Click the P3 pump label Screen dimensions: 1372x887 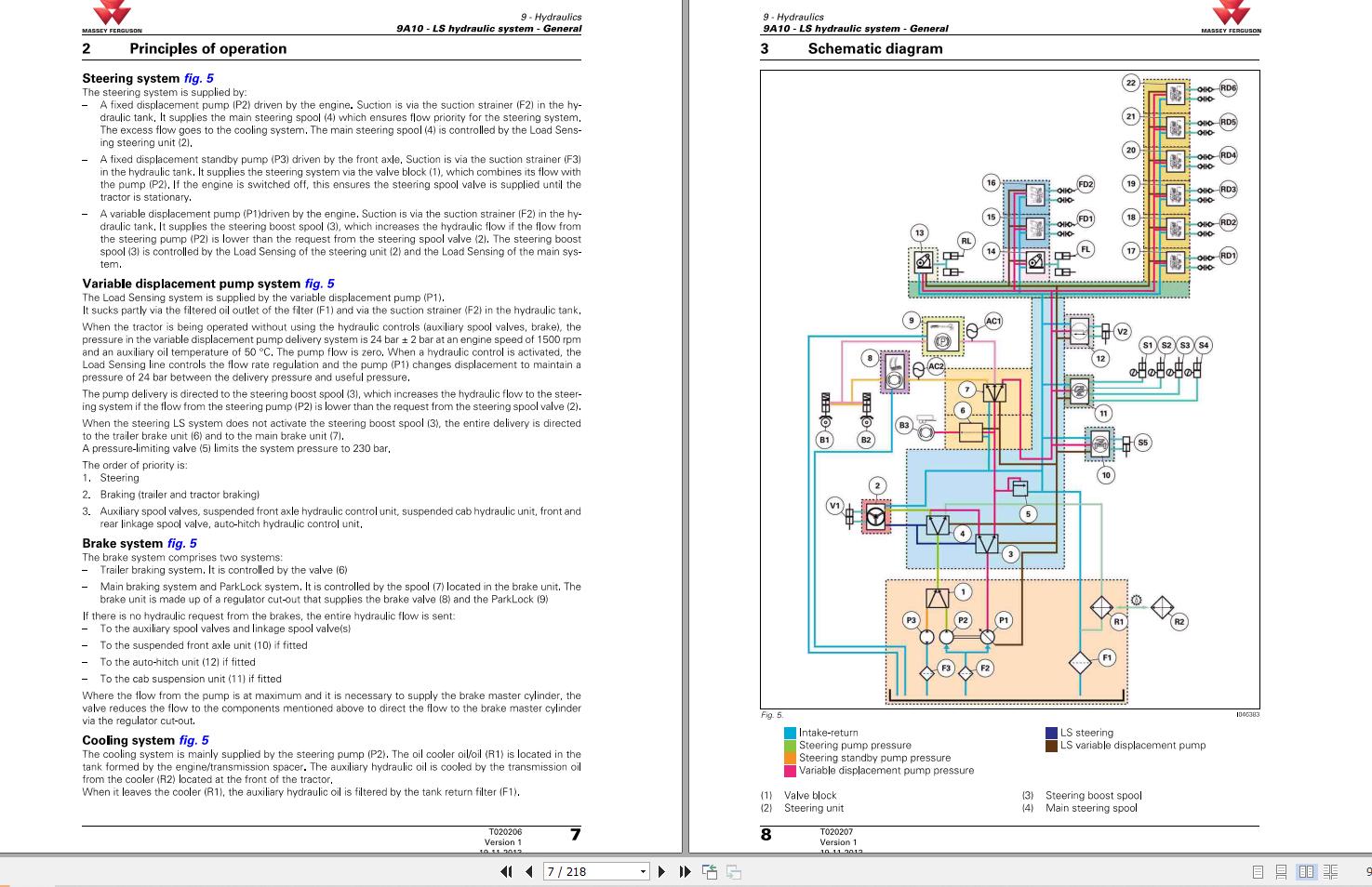pos(912,620)
